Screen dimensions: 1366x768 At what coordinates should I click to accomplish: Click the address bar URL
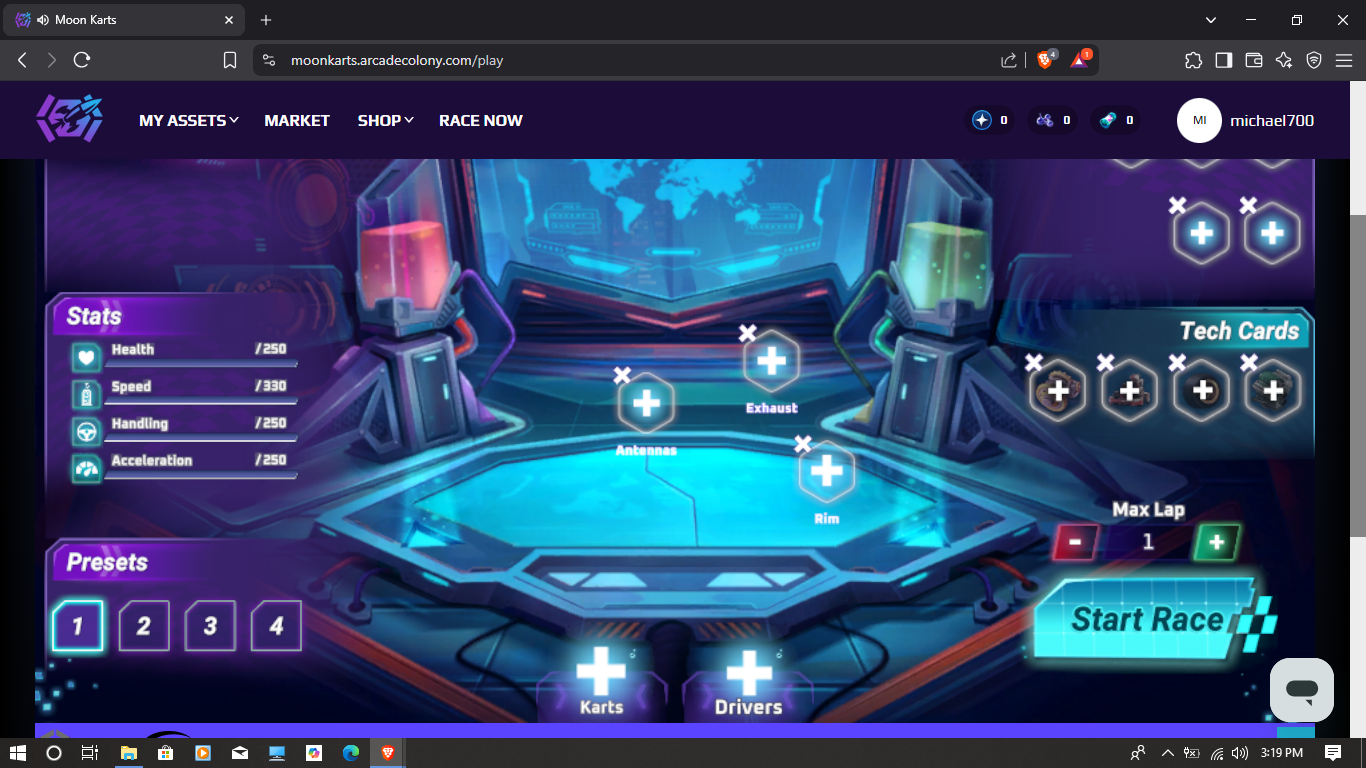pyautogui.click(x=397, y=60)
